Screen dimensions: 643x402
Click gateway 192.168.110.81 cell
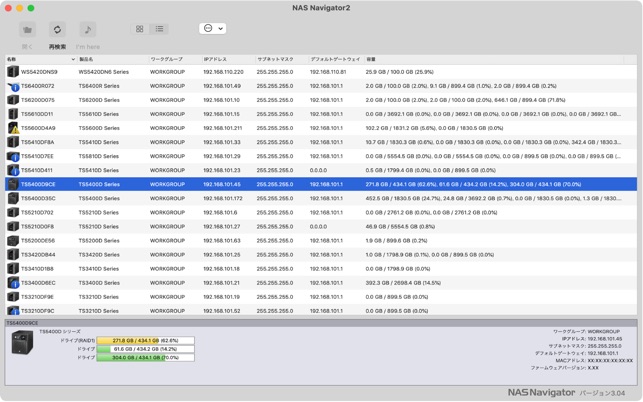point(328,72)
